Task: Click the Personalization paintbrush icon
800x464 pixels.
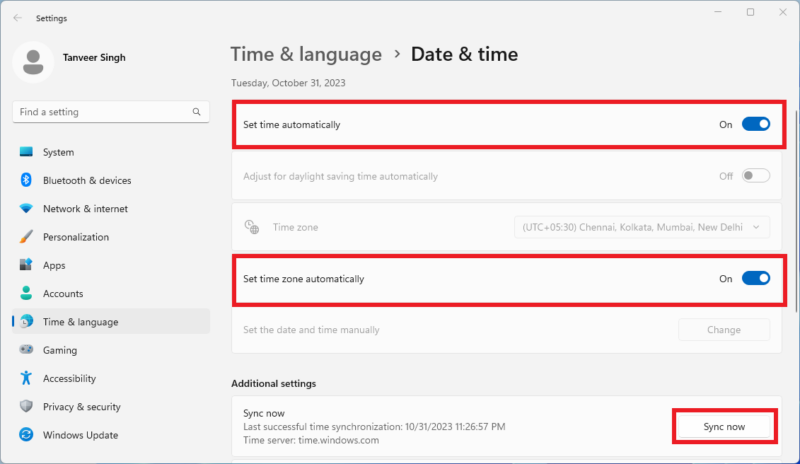Action: pos(26,237)
